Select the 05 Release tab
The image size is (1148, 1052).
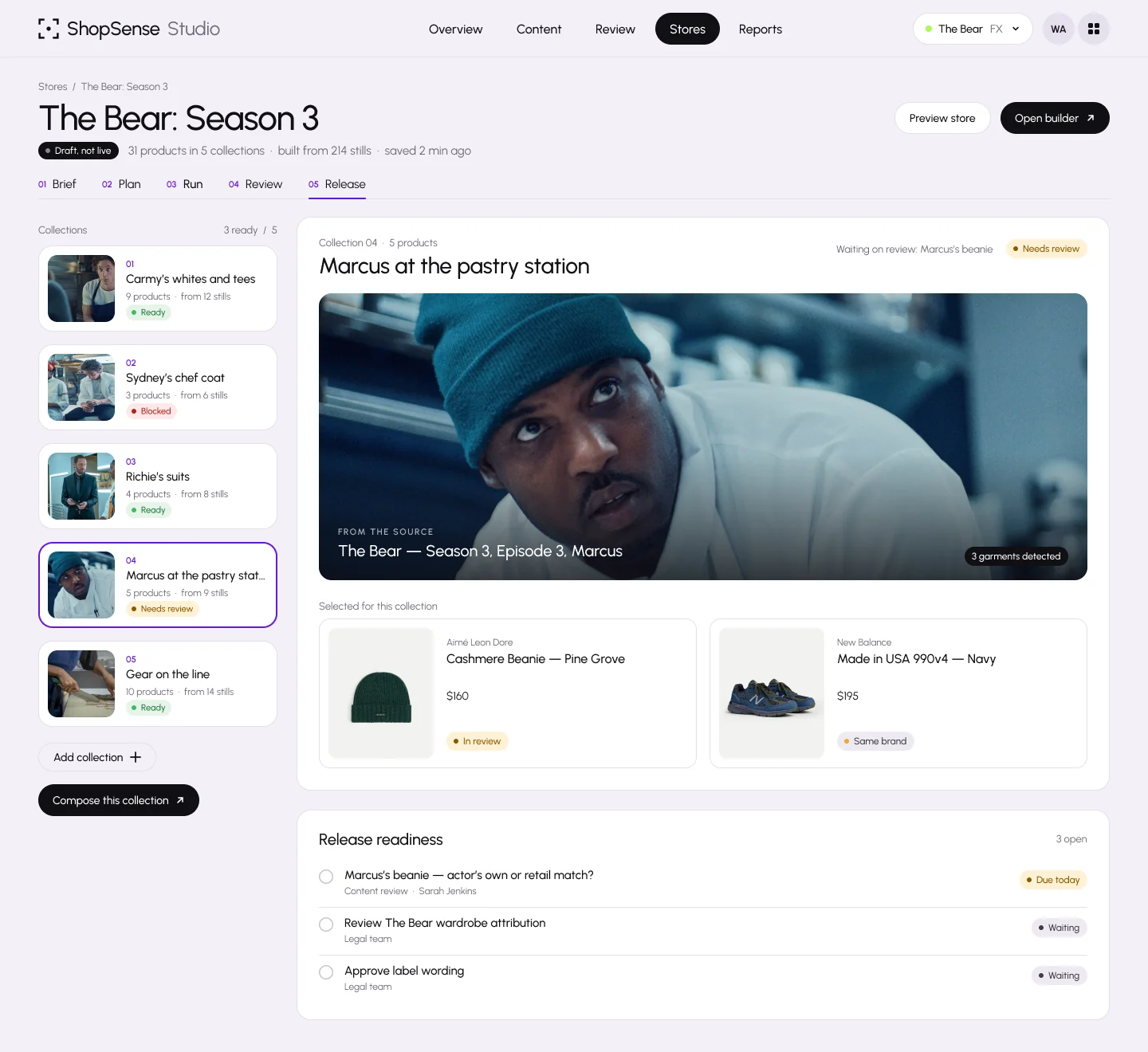(x=337, y=184)
